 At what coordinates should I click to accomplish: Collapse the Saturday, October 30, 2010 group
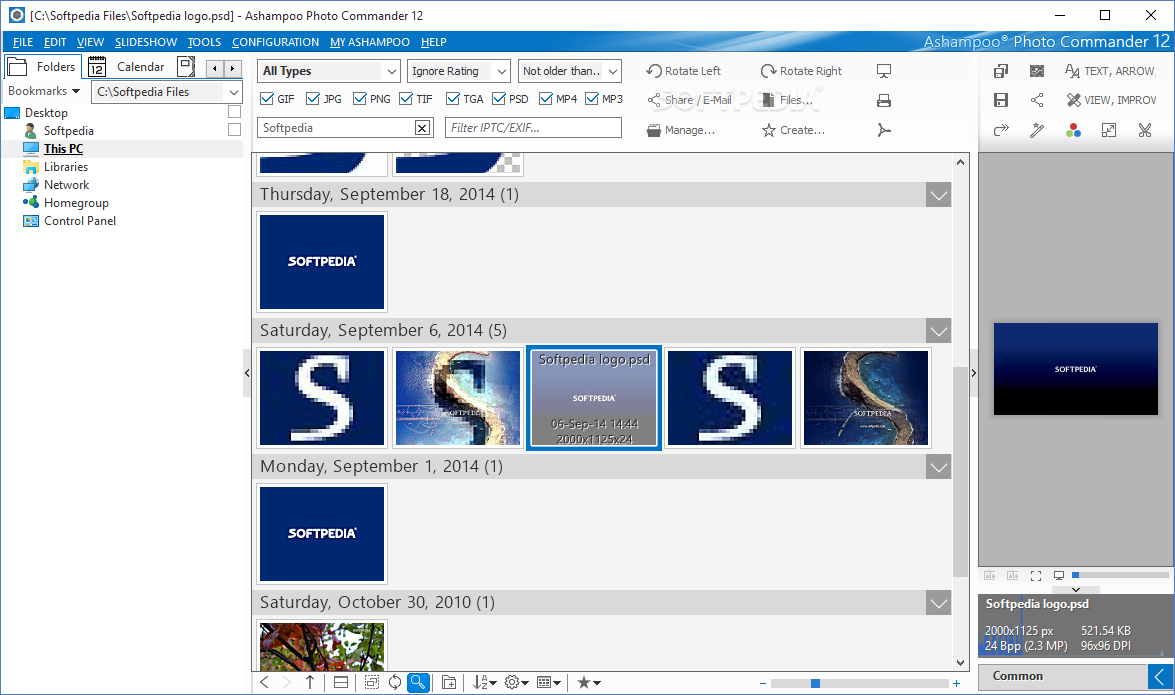tap(938, 604)
